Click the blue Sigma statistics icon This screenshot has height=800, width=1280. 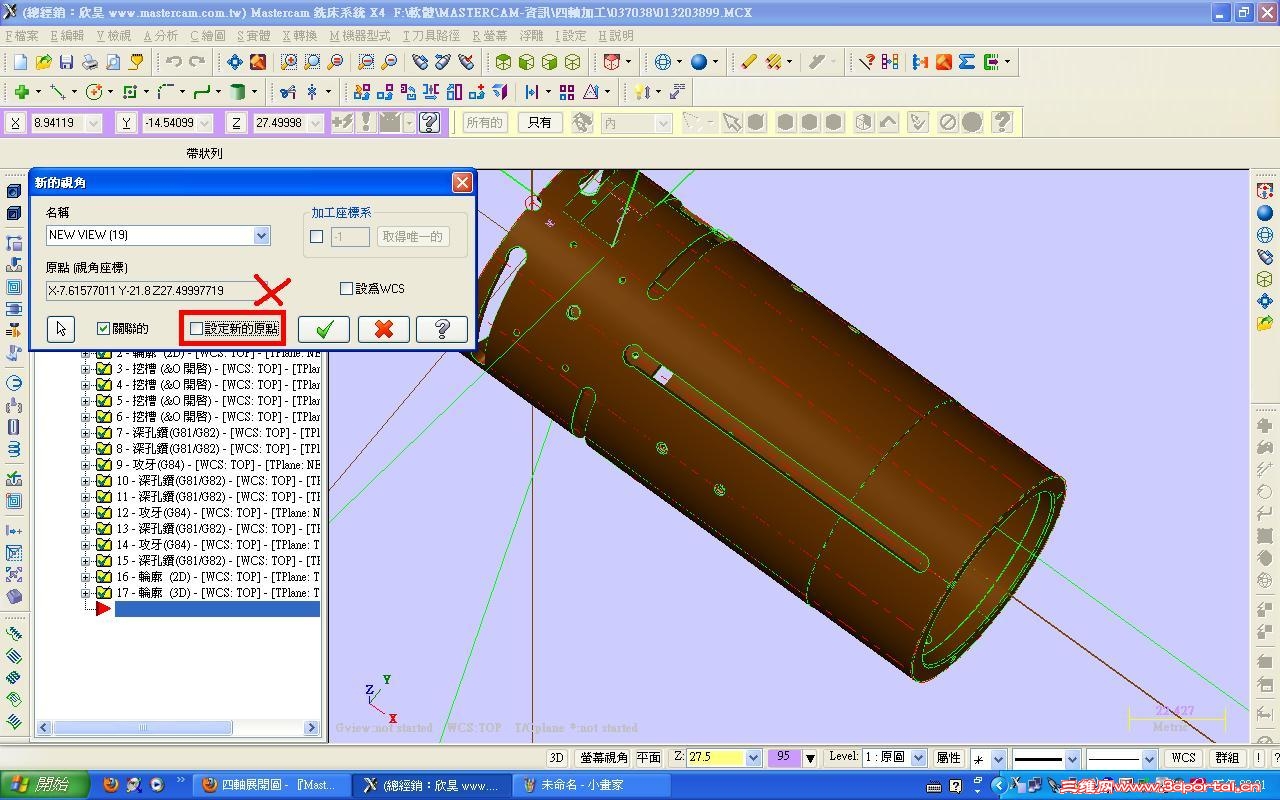coord(966,62)
